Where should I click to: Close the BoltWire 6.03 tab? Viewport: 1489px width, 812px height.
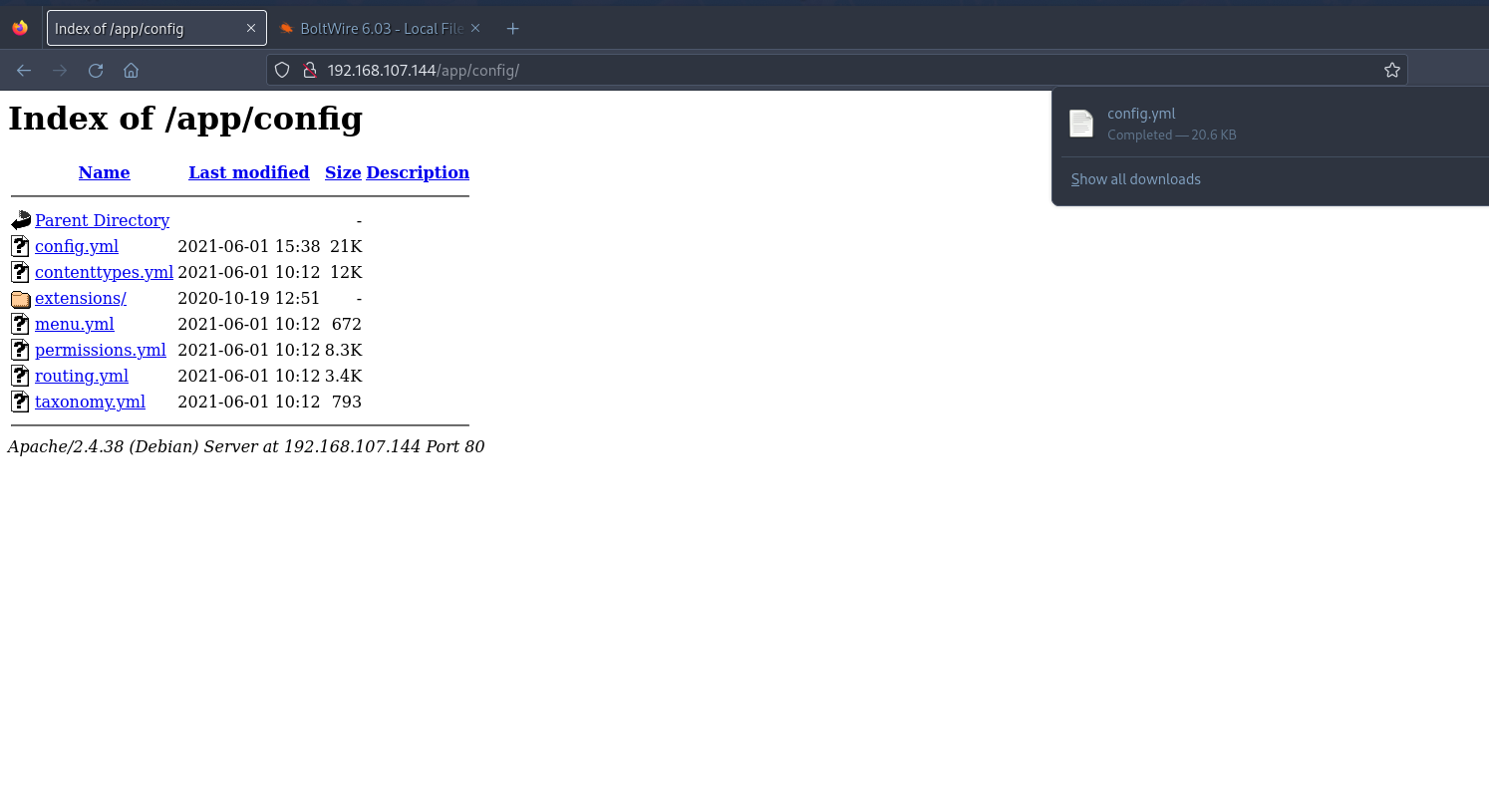[x=475, y=28]
